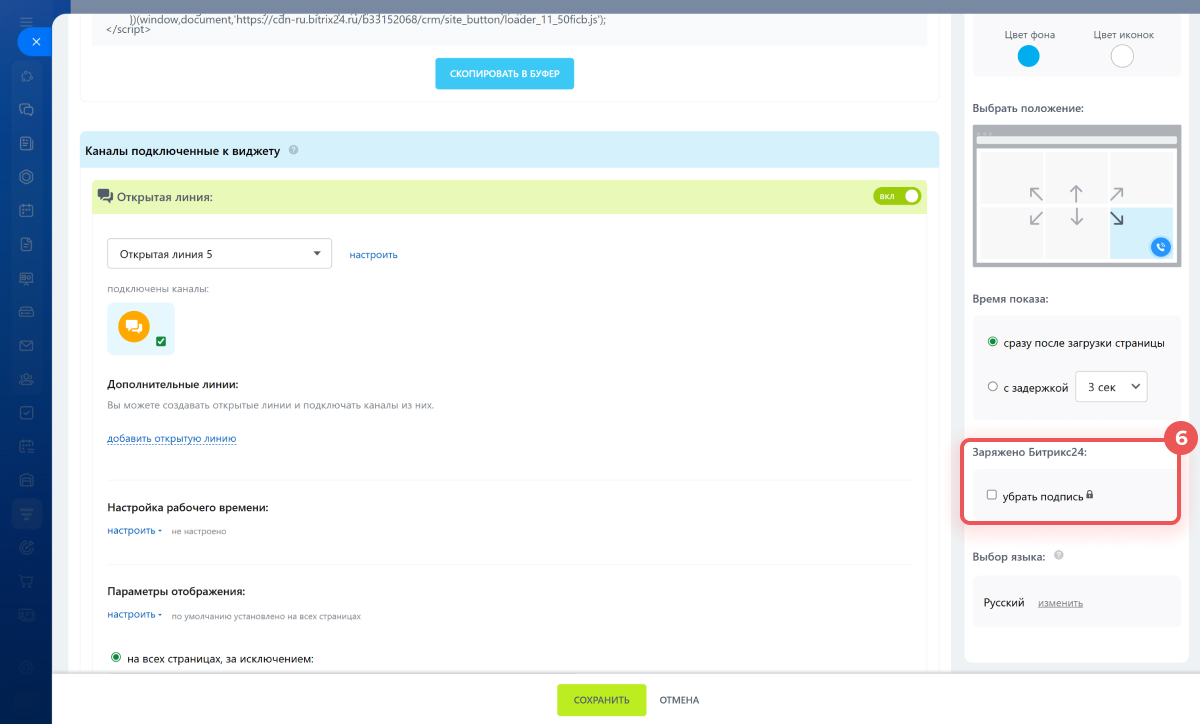Open the 'Открытая линия 5' dropdown
This screenshot has width=1200, height=724.
point(220,254)
